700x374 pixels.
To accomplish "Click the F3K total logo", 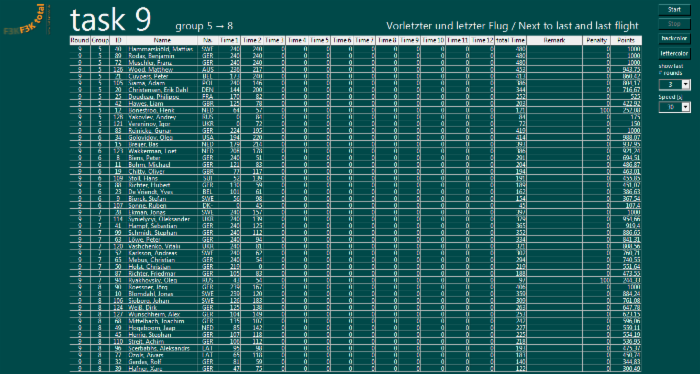I will 27,20.
